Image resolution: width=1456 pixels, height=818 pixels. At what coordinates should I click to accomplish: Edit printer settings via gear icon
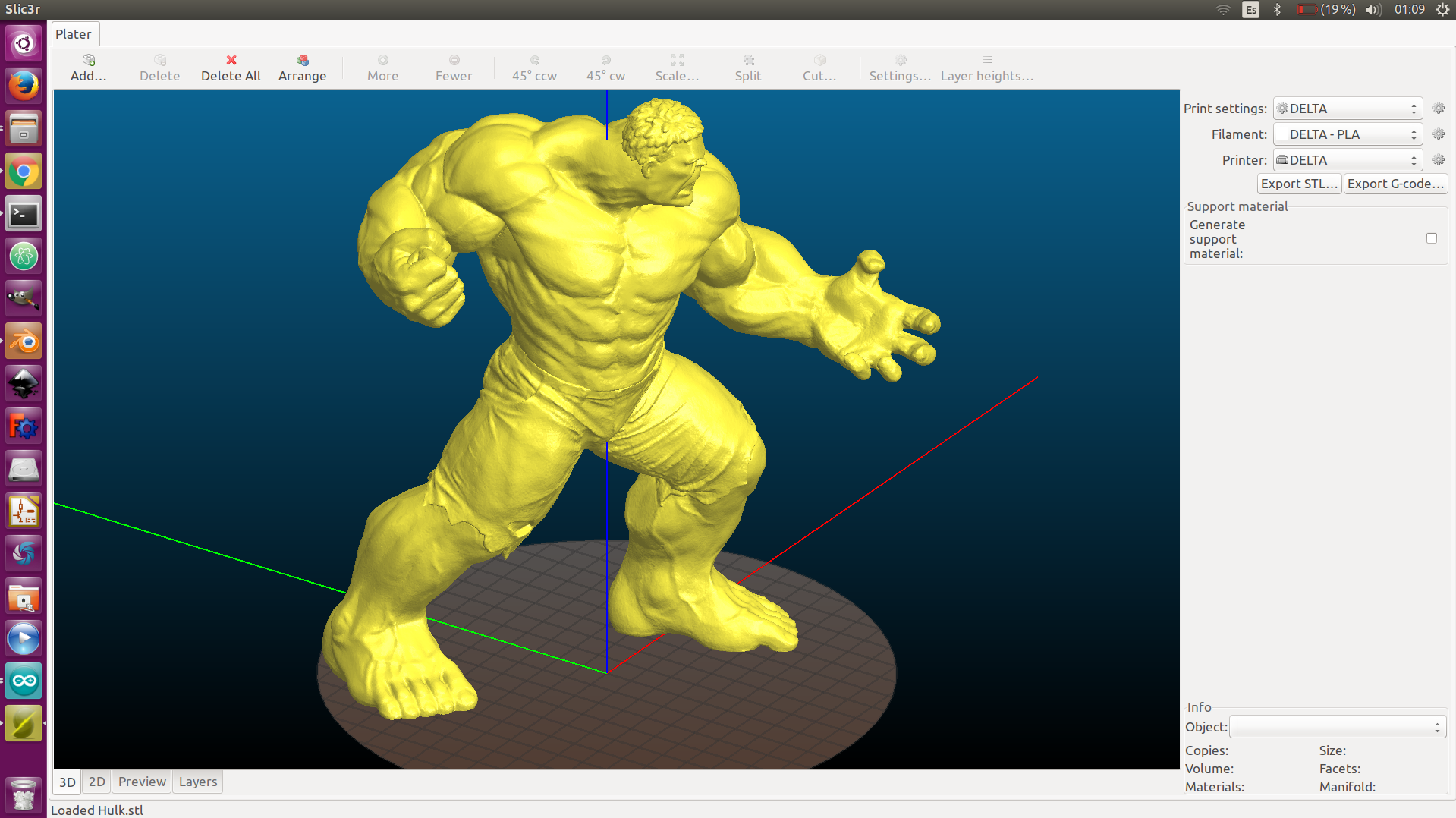[1439, 160]
